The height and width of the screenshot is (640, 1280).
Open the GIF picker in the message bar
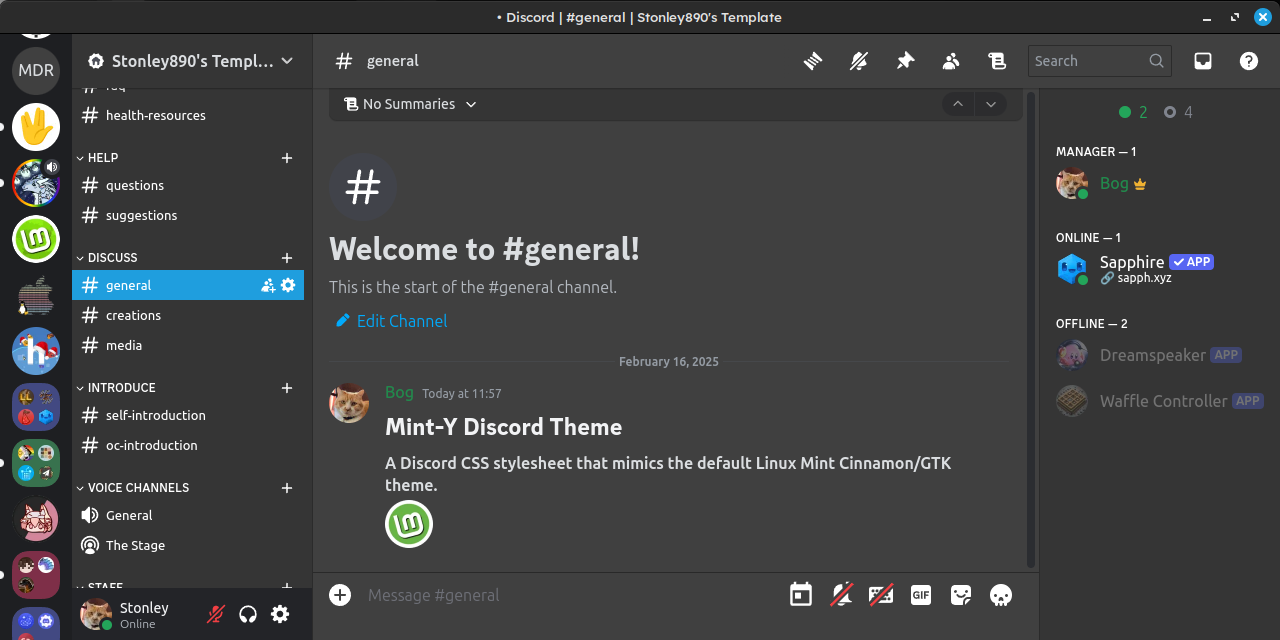click(x=920, y=594)
